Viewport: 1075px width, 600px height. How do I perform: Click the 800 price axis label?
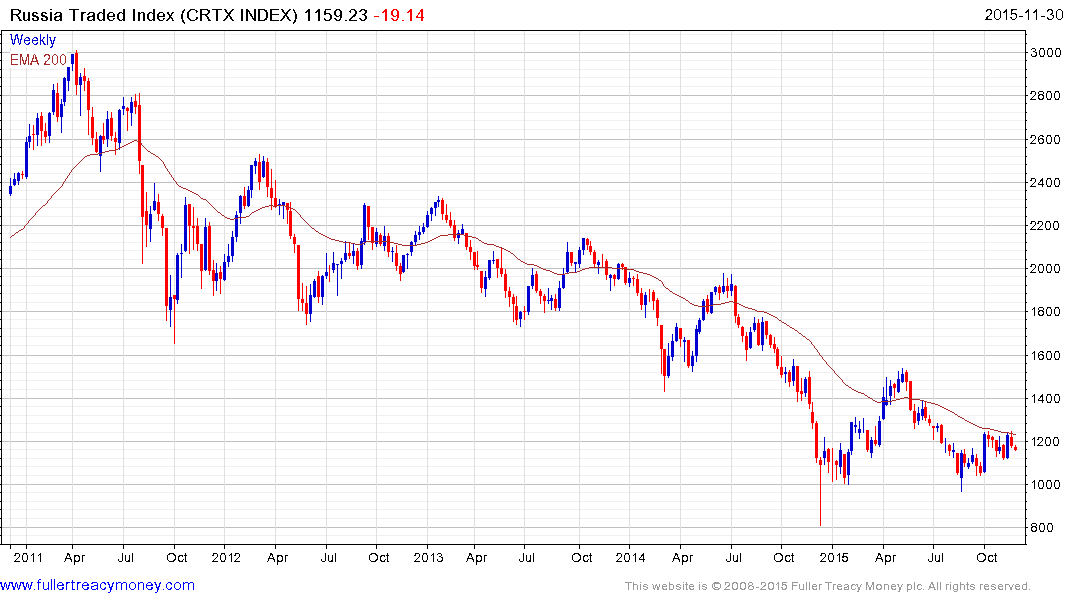tap(1041, 528)
